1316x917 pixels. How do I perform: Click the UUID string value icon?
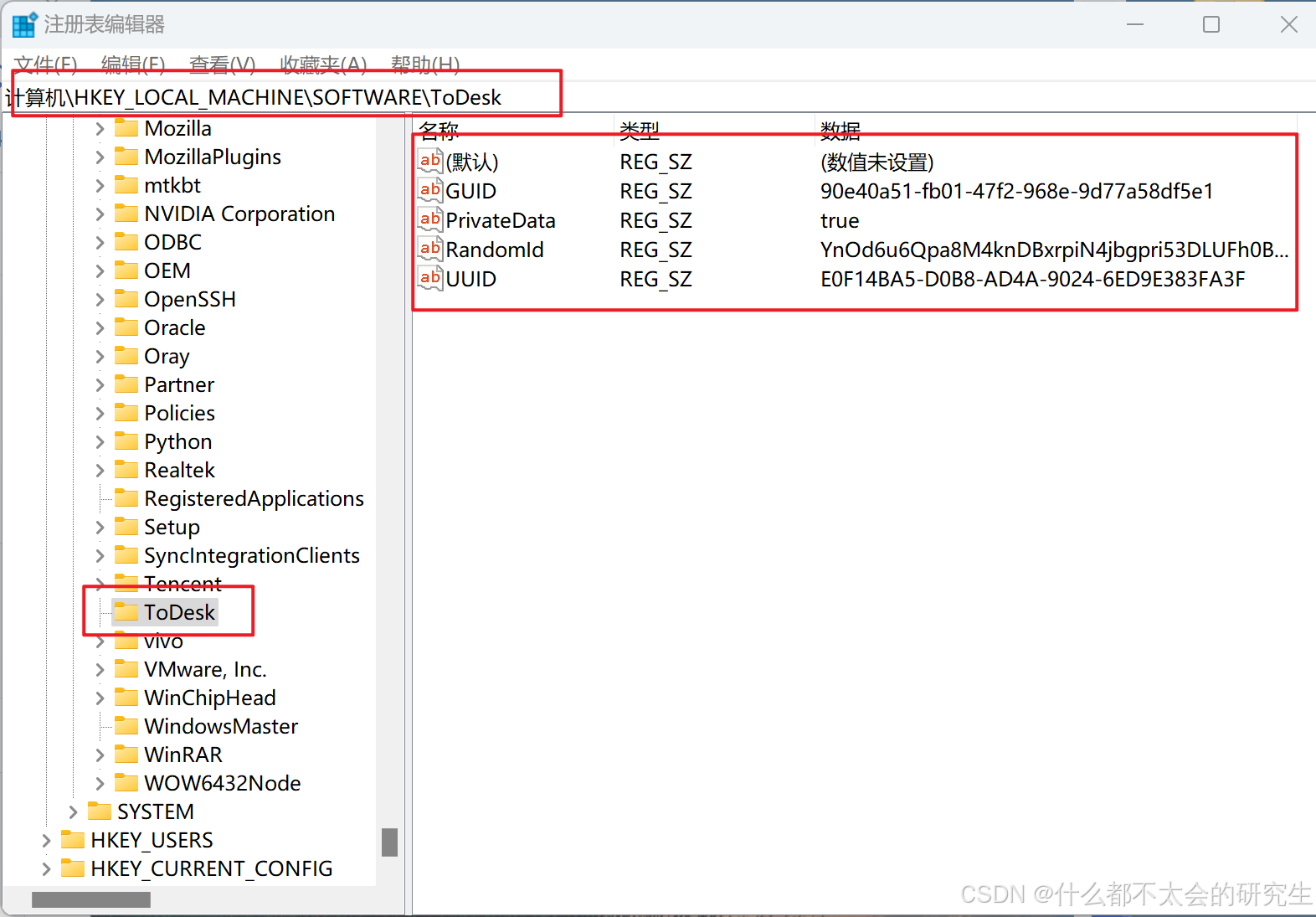point(430,278)
